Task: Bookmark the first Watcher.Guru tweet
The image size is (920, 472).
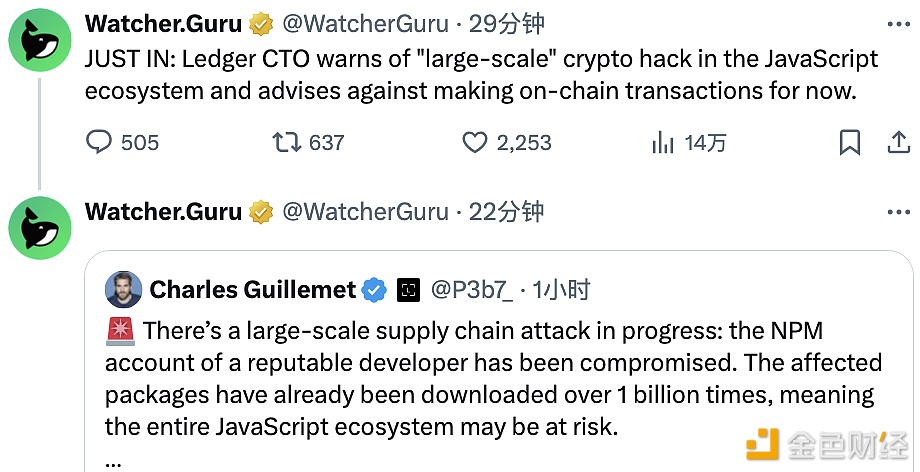Action: (x=849, y=143)
